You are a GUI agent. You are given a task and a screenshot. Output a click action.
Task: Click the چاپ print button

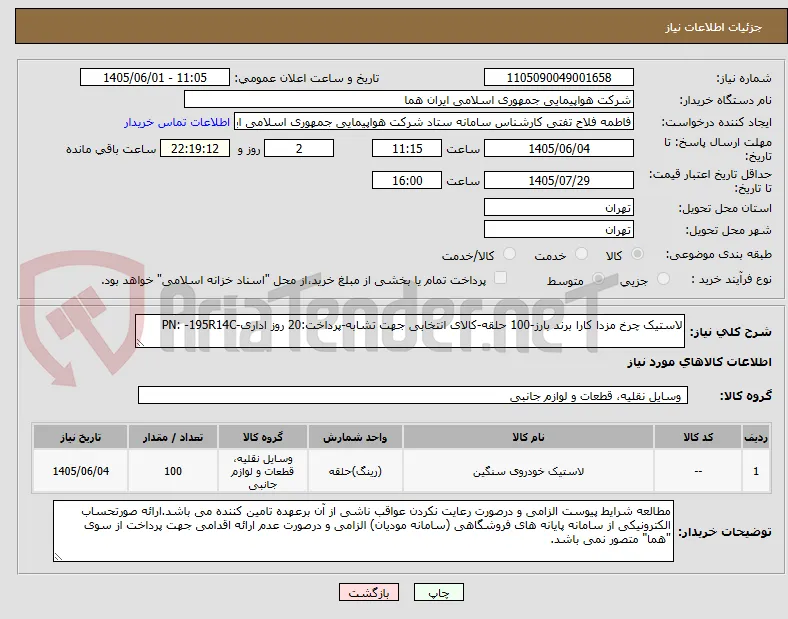pos(439,592)
